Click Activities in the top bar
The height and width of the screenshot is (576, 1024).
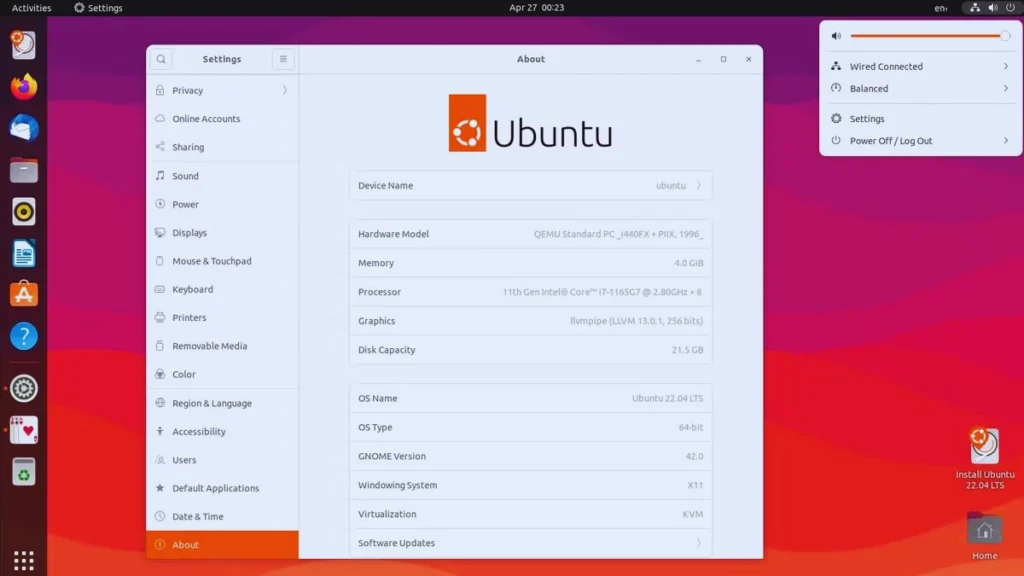pyautogui.click(x=30, y=7)
